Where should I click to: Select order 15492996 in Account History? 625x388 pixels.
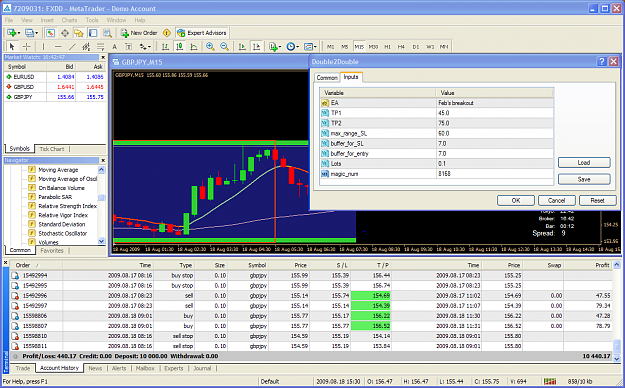(x=311, y=295)
